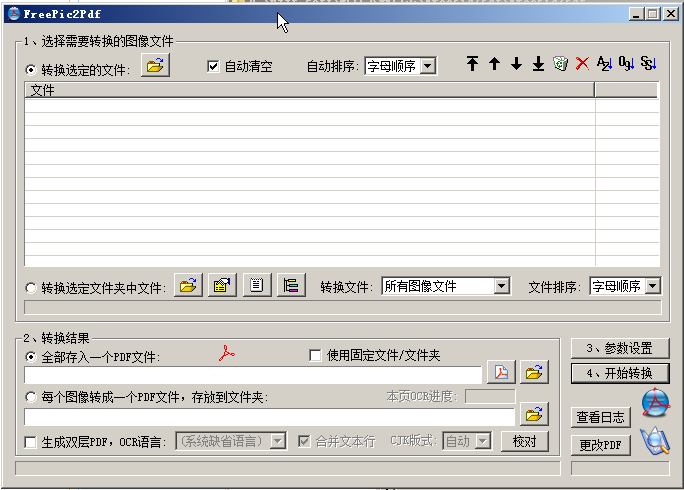The height and width of the screenshot is (490, 684).
Task: Open file browser next to 转换选定的文件
Action: tap(155, 65)
